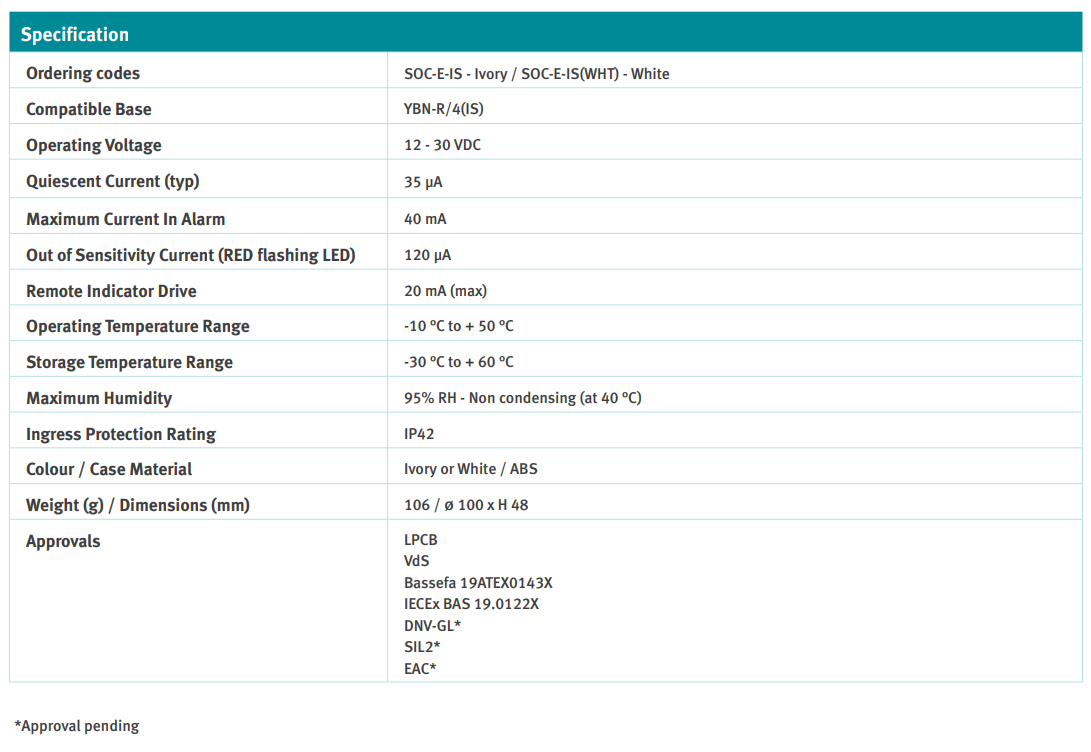Select the Bassefa 19ATEX0143X approval entry

coord(478,582)
